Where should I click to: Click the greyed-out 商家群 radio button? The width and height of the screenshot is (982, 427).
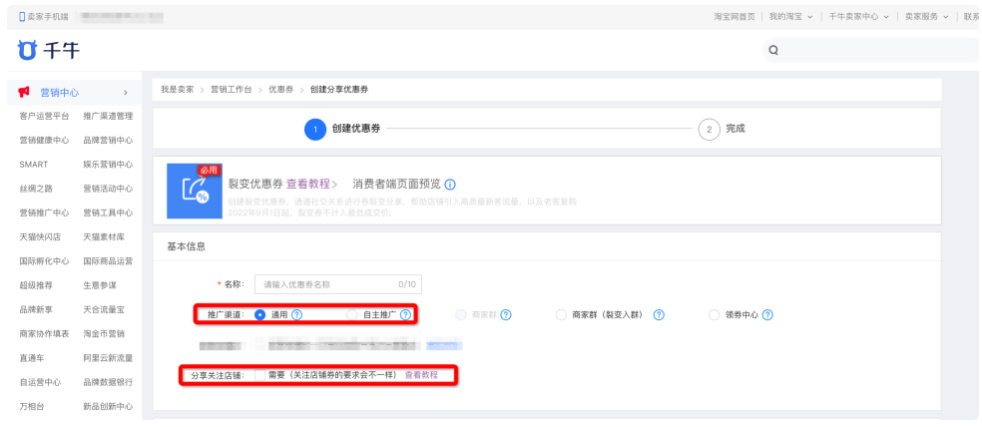click(x=462, y=315)
